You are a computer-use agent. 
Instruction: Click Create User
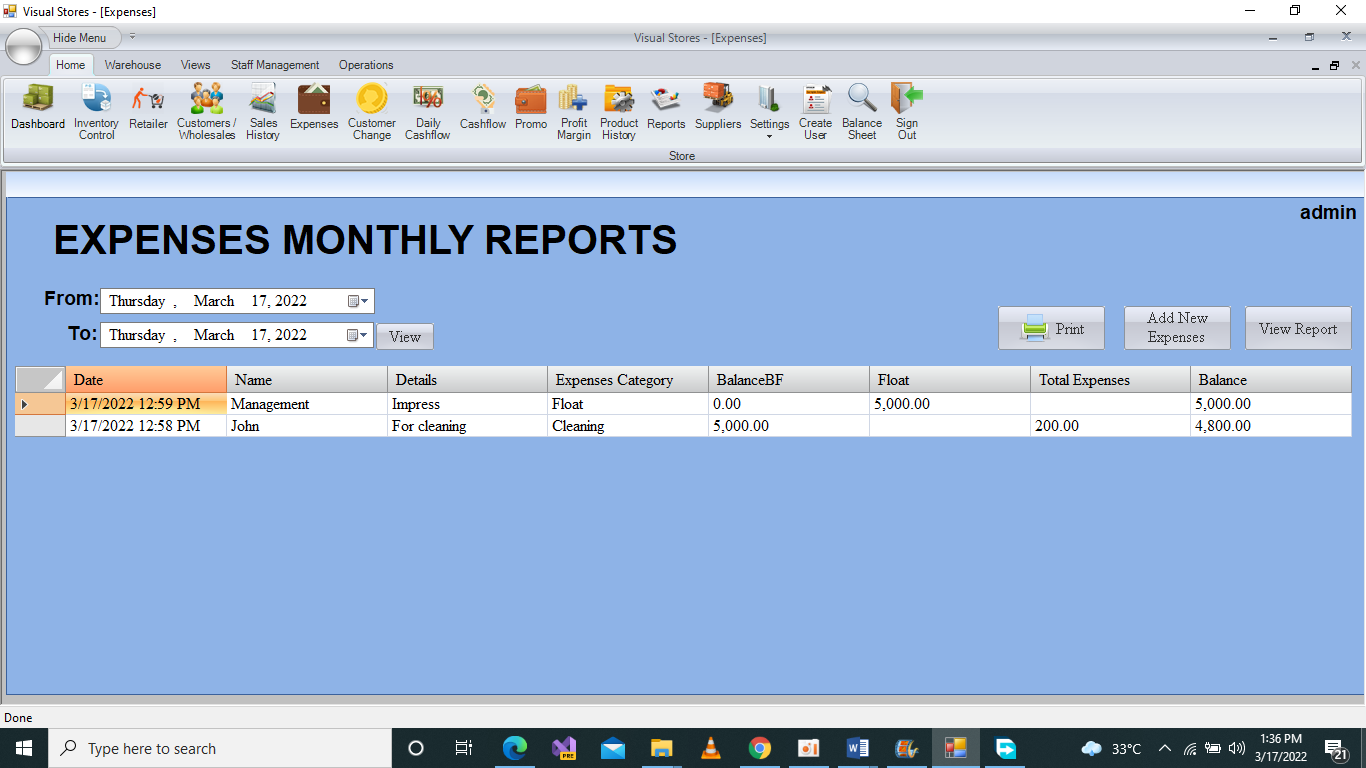pos(815,112)
